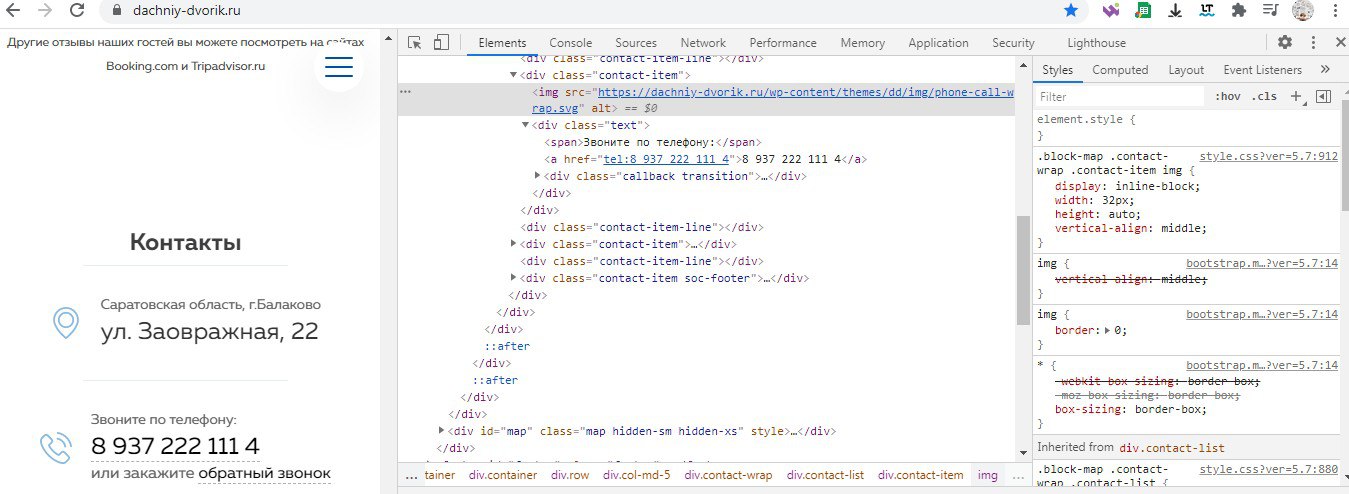Expand the callback transition div
Viewport: 1349px width, 494px height.
click(538, 176)
